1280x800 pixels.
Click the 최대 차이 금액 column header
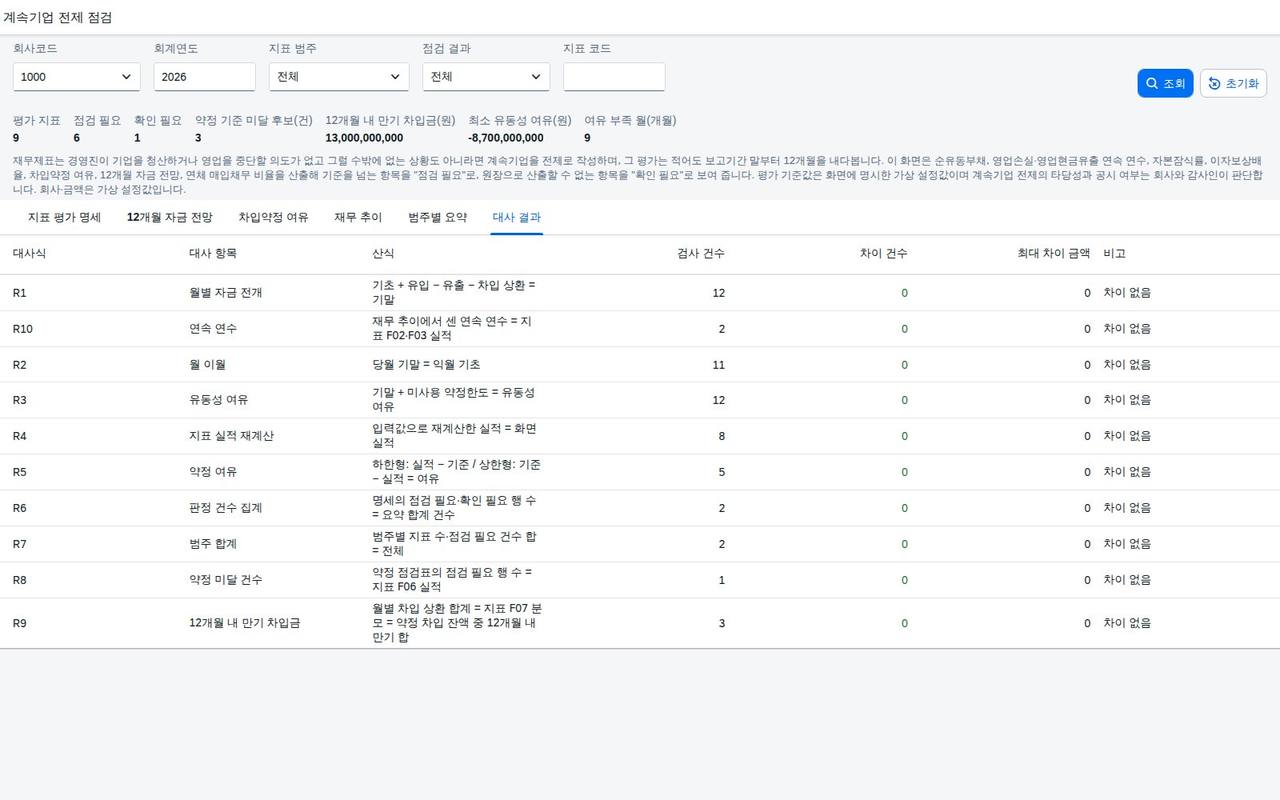(1054, 254)
